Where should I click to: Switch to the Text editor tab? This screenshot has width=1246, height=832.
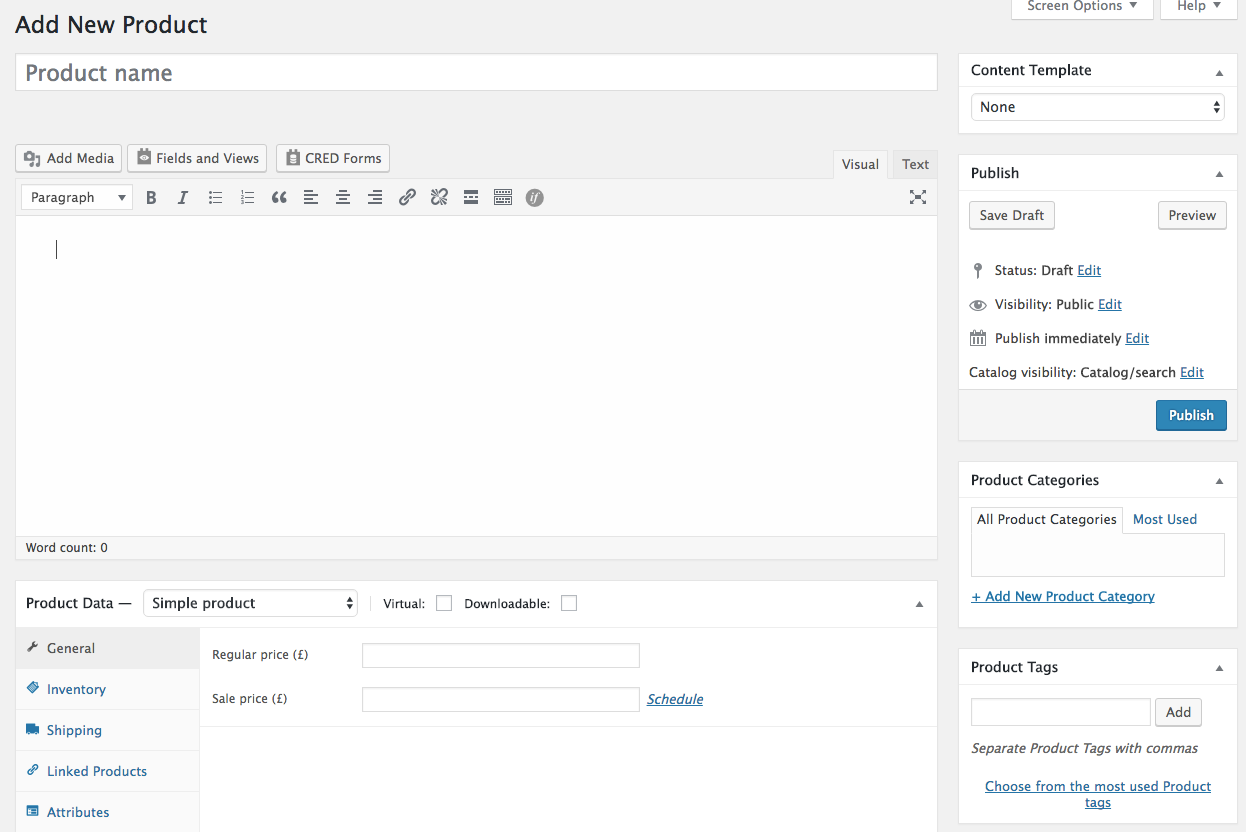(915, 164)
